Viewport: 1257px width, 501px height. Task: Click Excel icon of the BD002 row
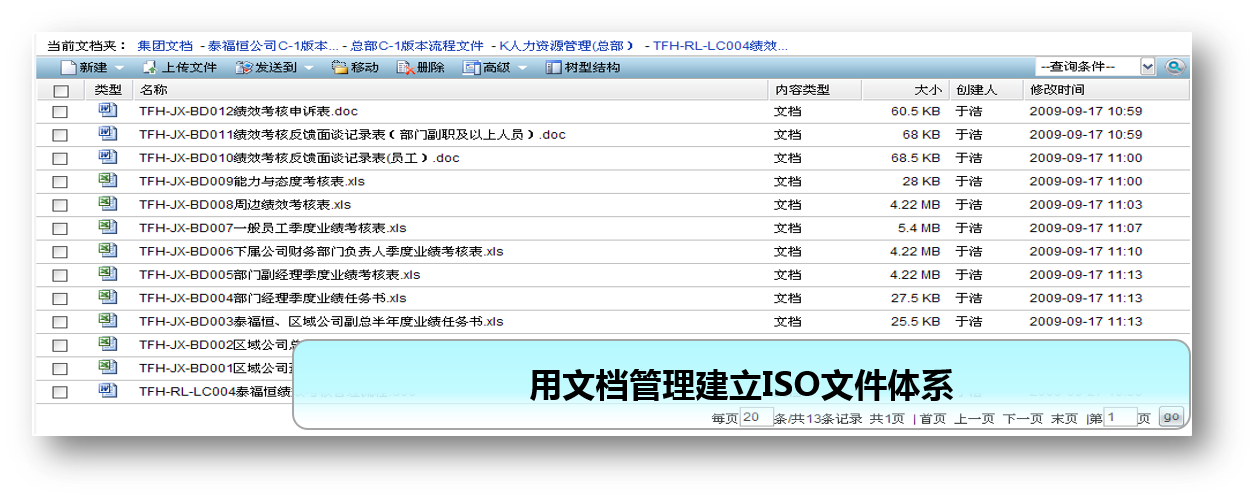point(107,344)
